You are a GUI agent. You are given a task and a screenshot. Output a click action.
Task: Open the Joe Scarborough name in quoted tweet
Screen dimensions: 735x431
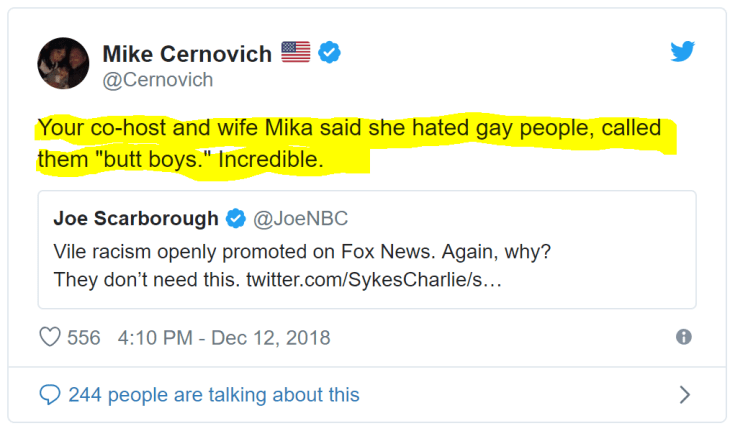(137, 218)
